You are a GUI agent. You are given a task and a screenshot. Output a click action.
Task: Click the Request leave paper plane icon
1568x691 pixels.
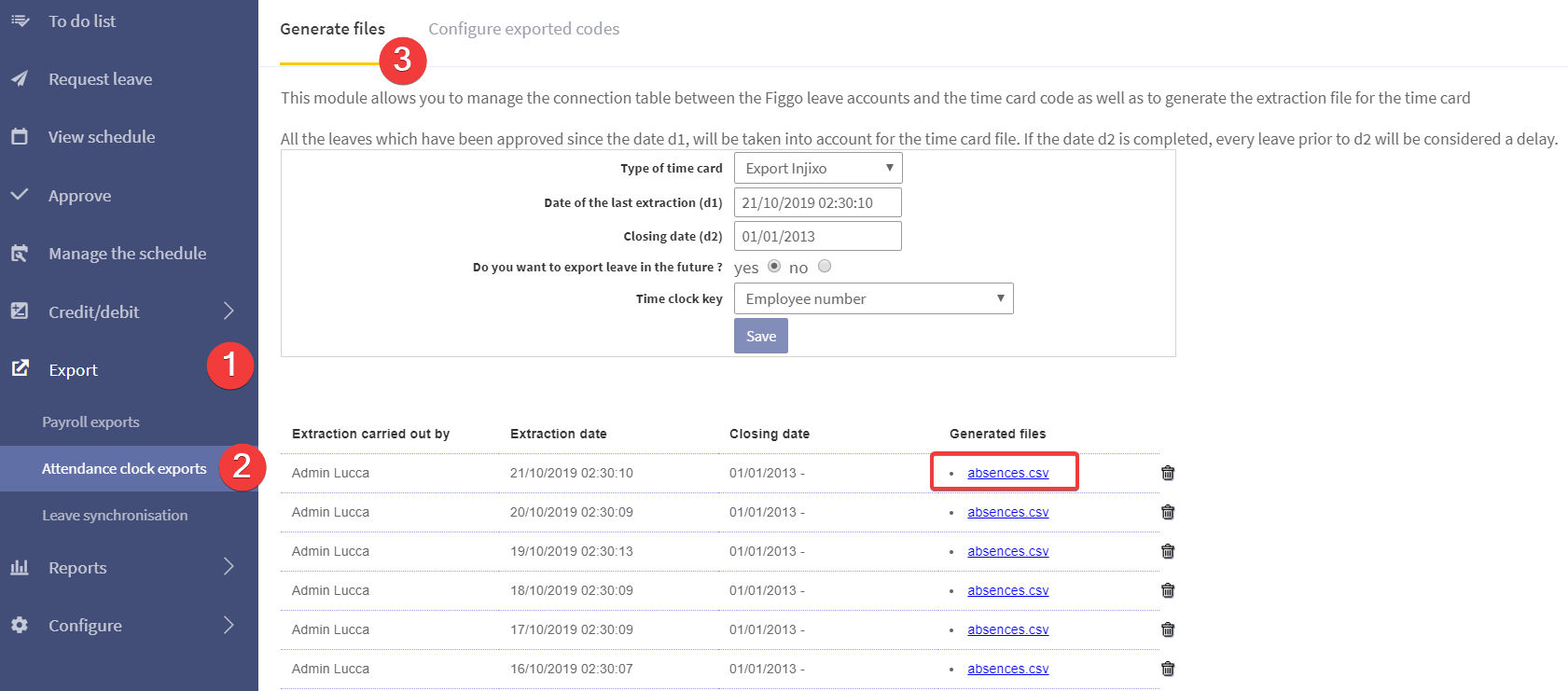[20, 78]
